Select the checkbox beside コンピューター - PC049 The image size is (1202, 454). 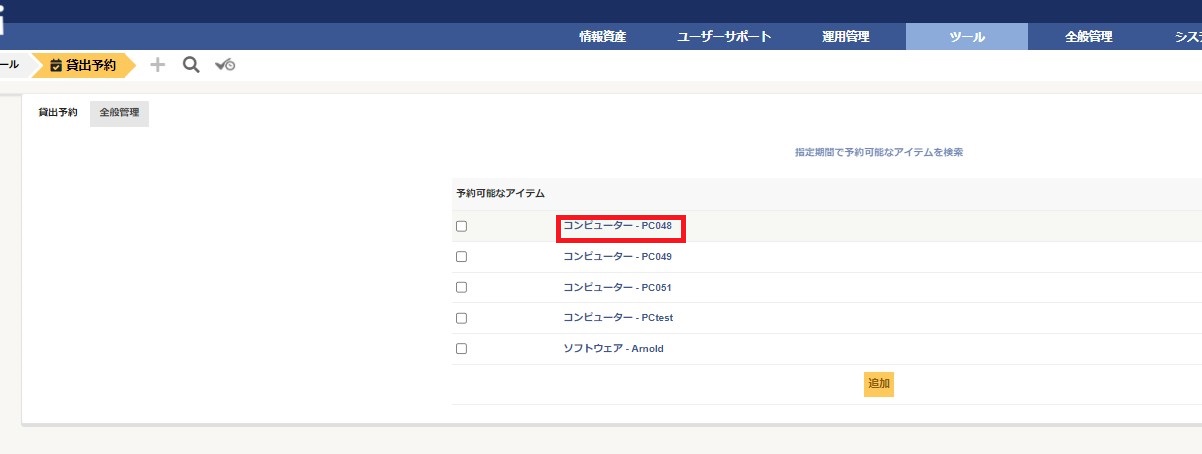pyautogui.click(x=461, y=257)
